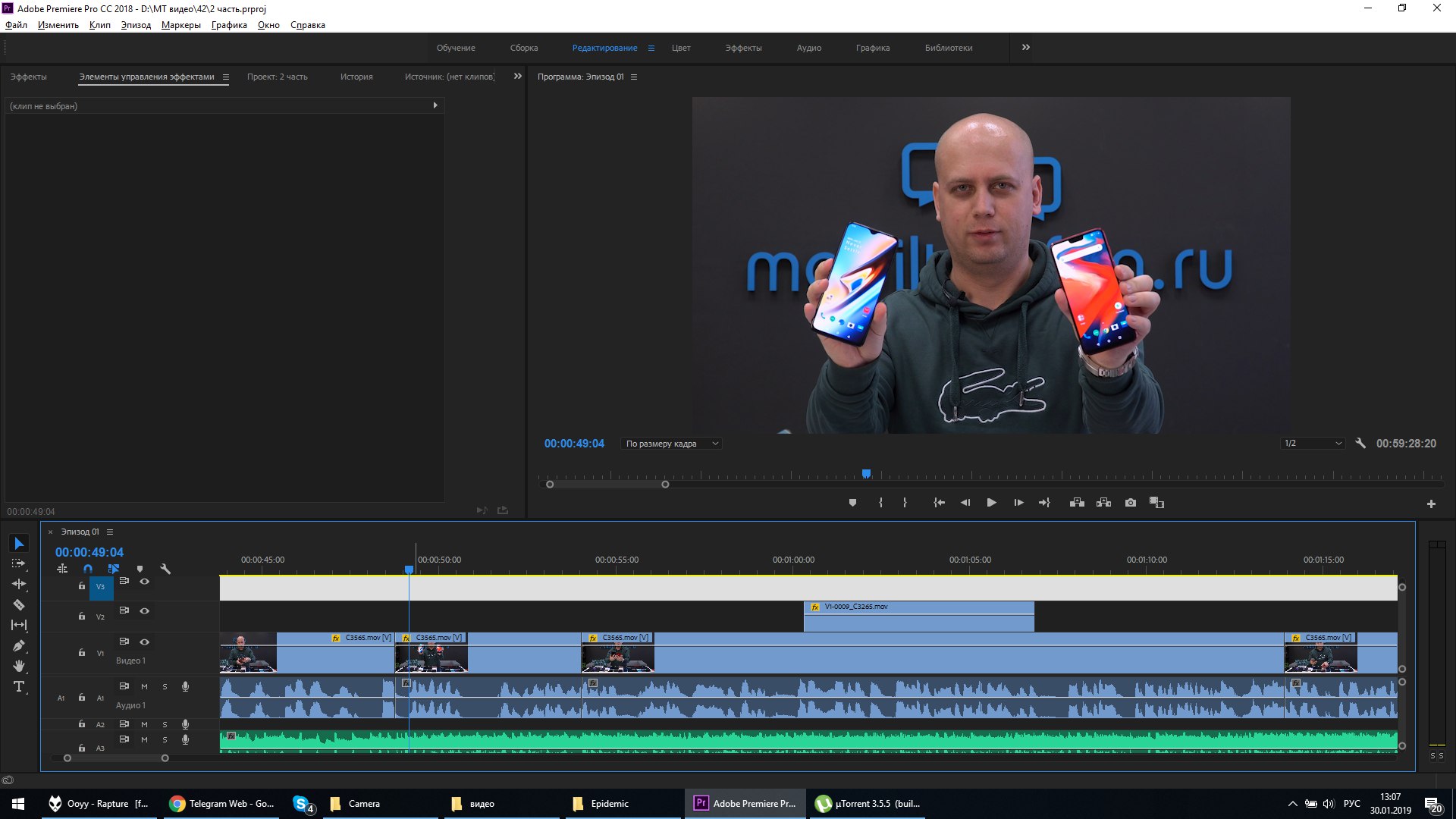Viewport: 1456px width, 819px height.
Task: Toggle V3 track output eye
Action: tap(144, 582)
